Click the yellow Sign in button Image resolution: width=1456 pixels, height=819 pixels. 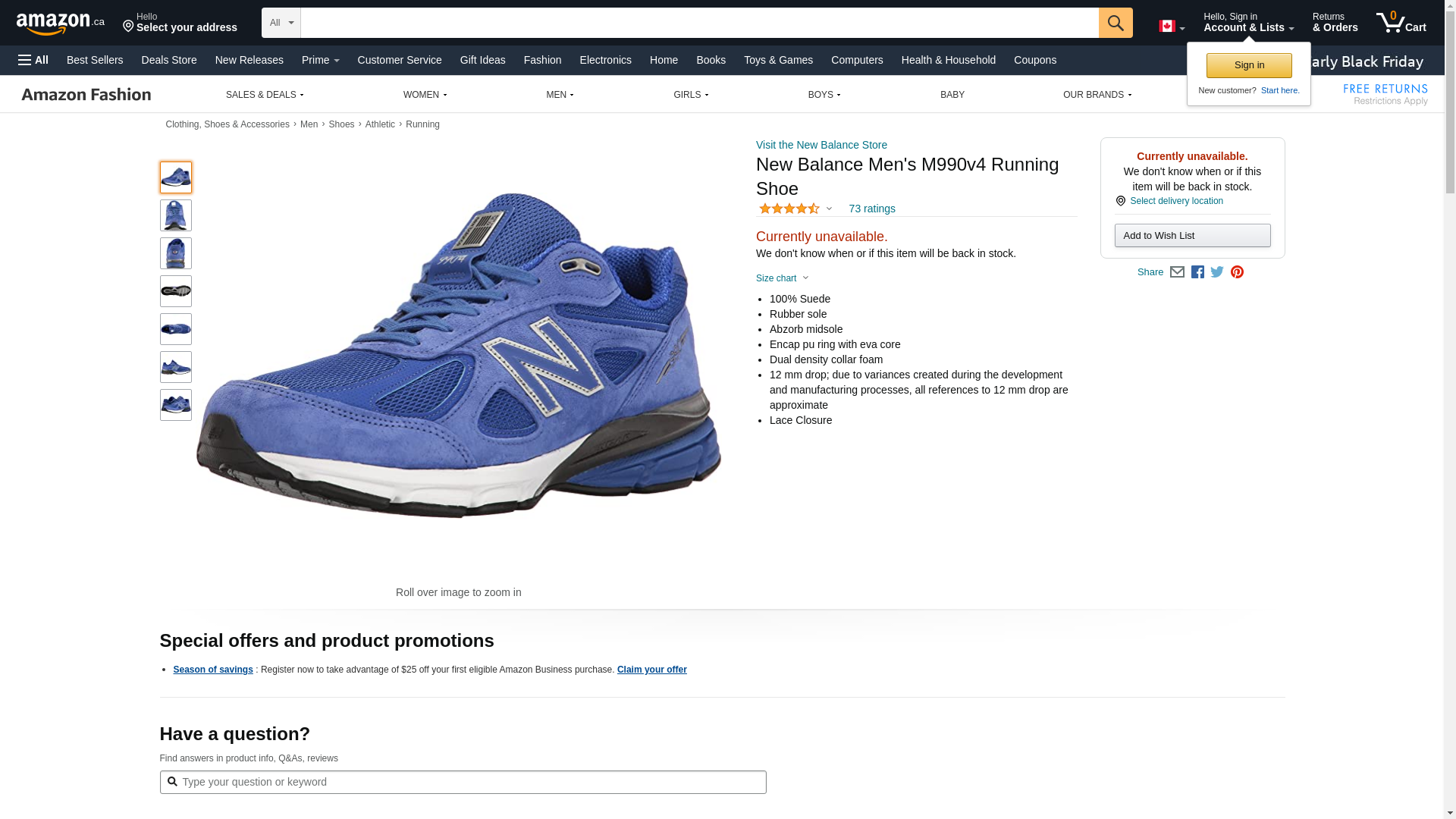click(x=1248, y=65)
